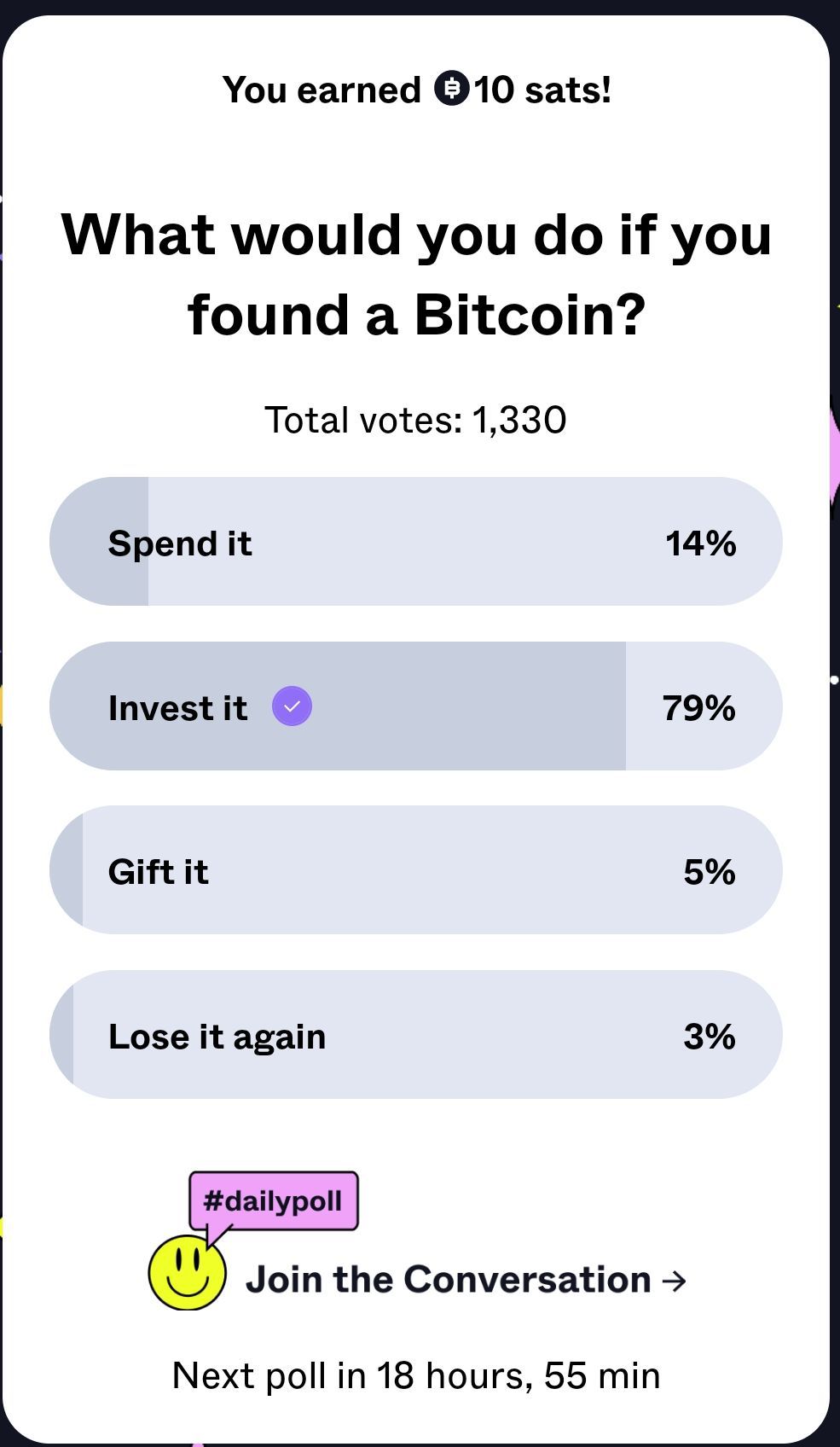Select the "Invest it" option label
The width and height of the screenshot is (840, 1447).
177,708
